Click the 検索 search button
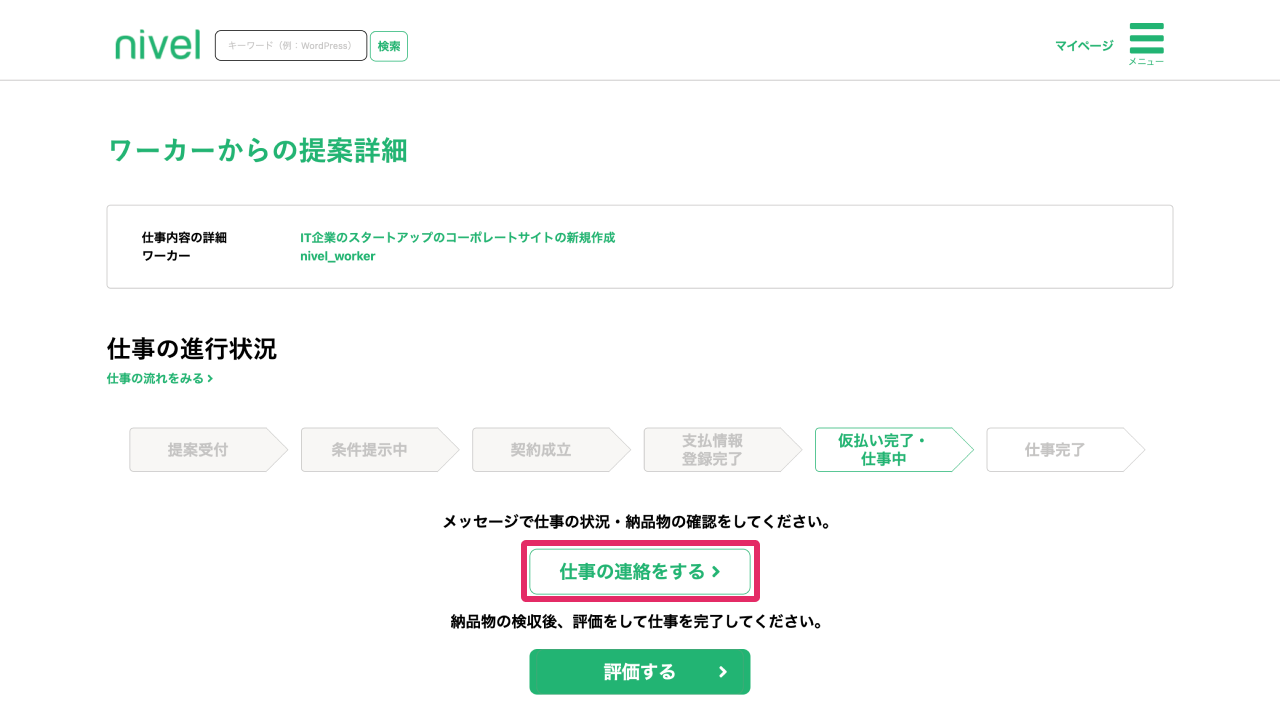 coord(389,46)
